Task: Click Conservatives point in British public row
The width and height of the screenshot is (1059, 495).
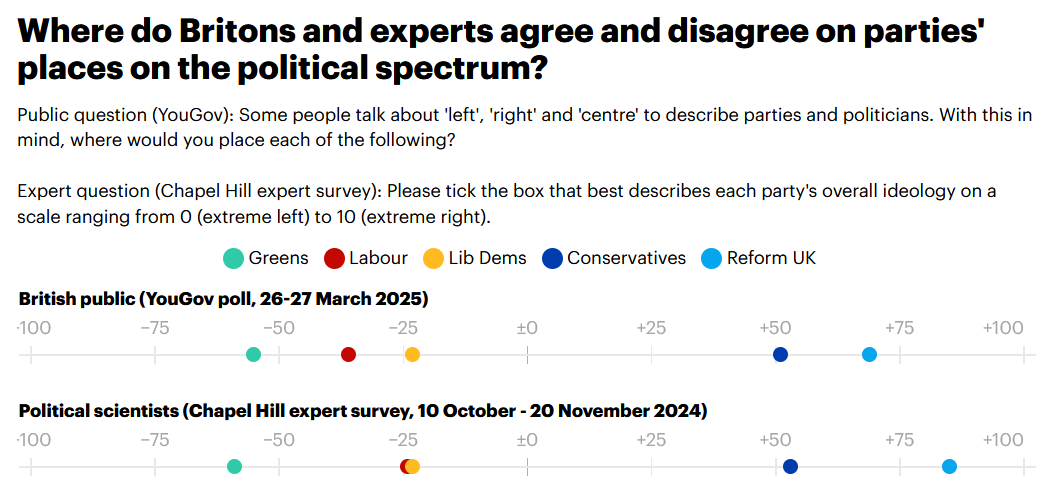Action: [x=780, y=354]
